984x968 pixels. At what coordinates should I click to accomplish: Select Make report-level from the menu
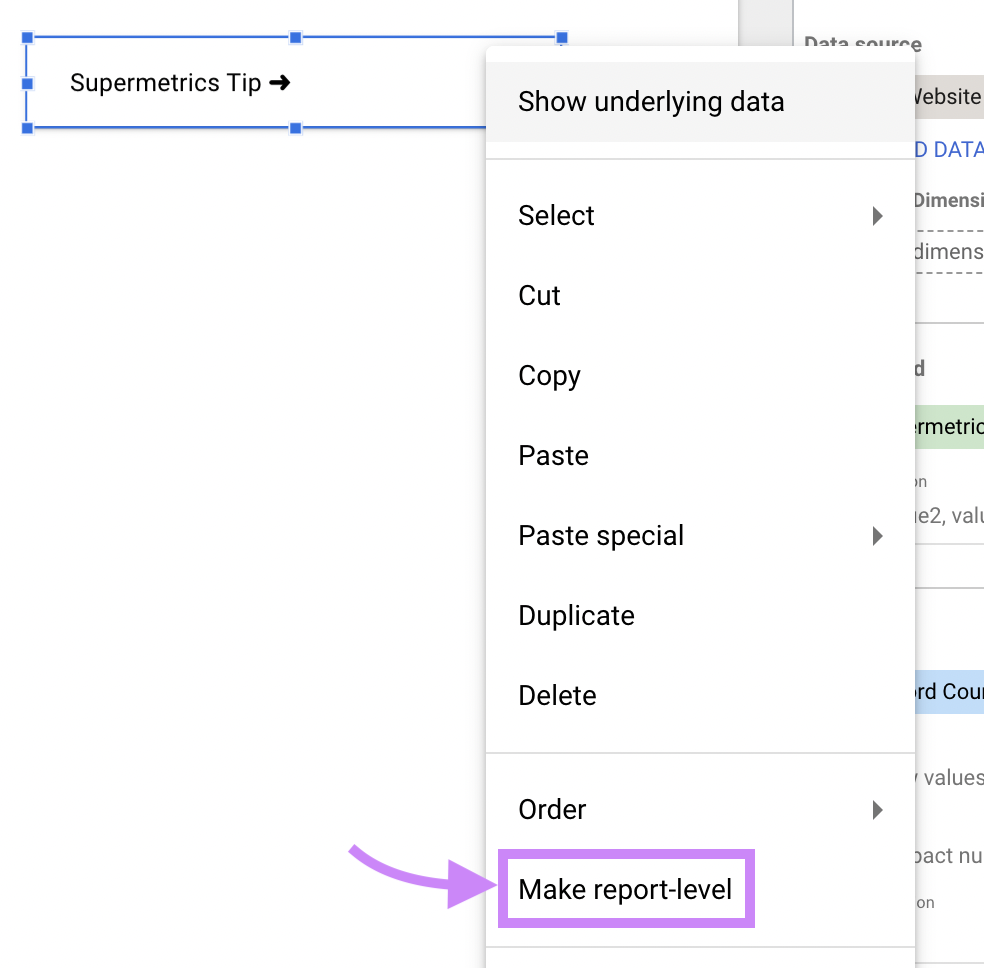pyautogui.click(x=625, y=888)
